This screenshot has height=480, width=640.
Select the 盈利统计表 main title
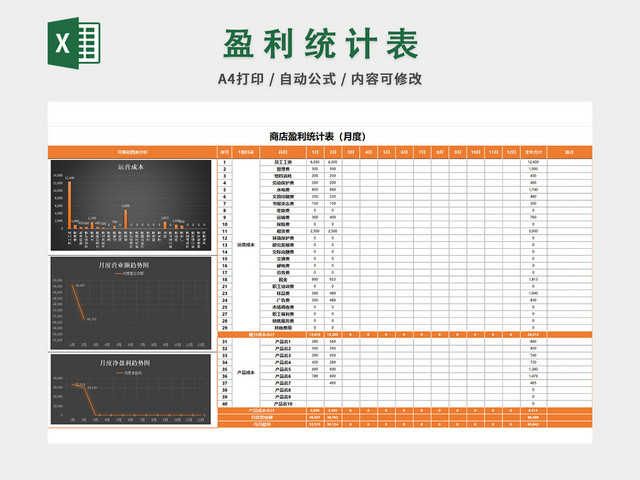[x=320, y=44]
